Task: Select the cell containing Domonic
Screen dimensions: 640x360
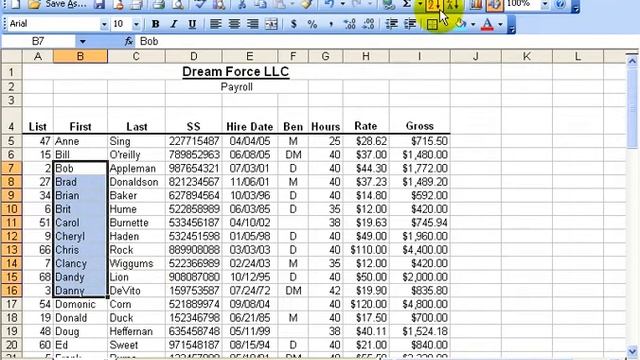Action: pos(80,304)
